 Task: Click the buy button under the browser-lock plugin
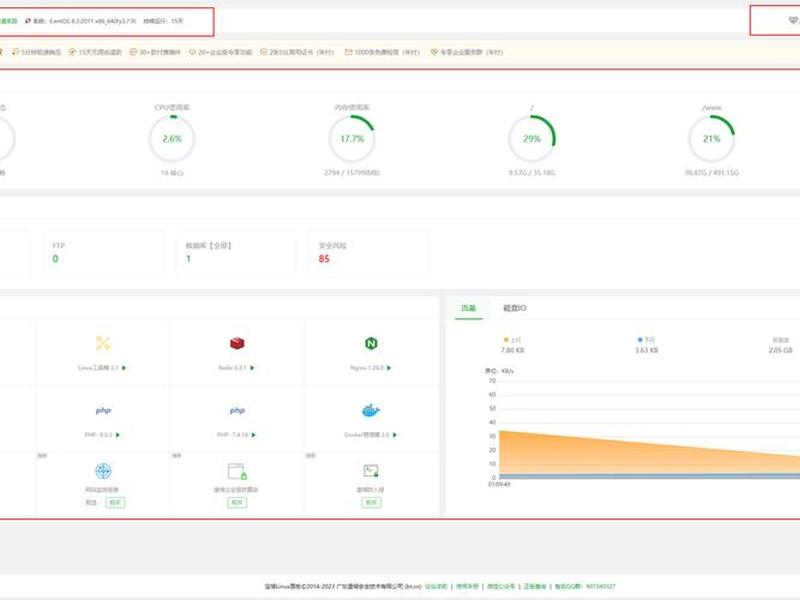(x=237, y=503)
